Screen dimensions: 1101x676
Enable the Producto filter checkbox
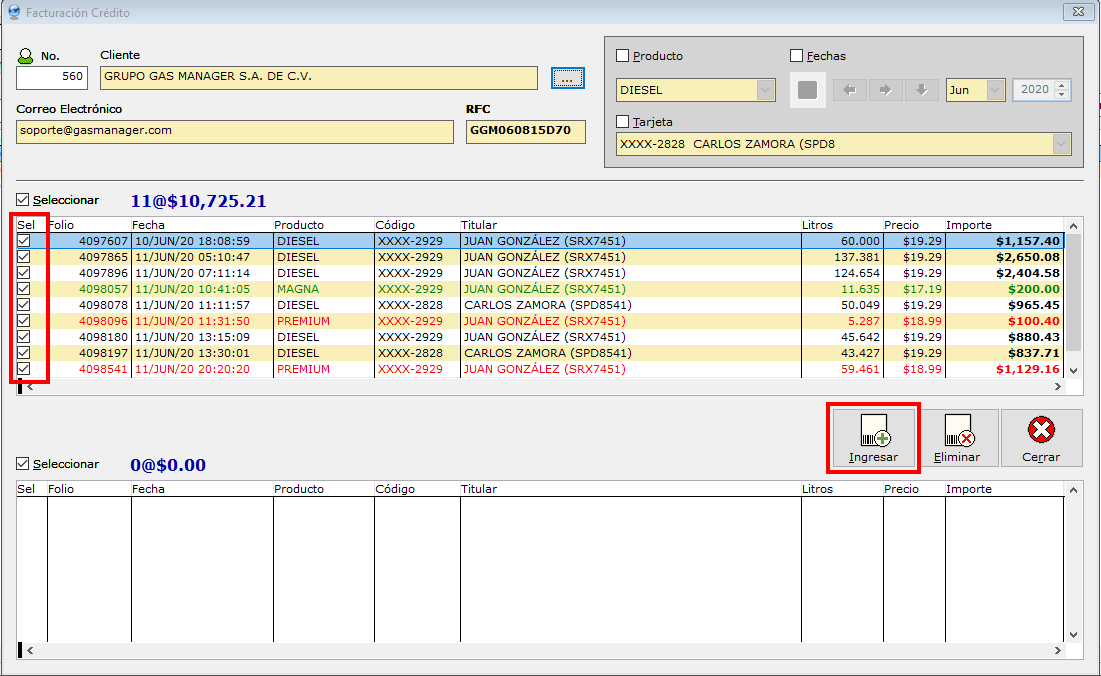(623, 56)
